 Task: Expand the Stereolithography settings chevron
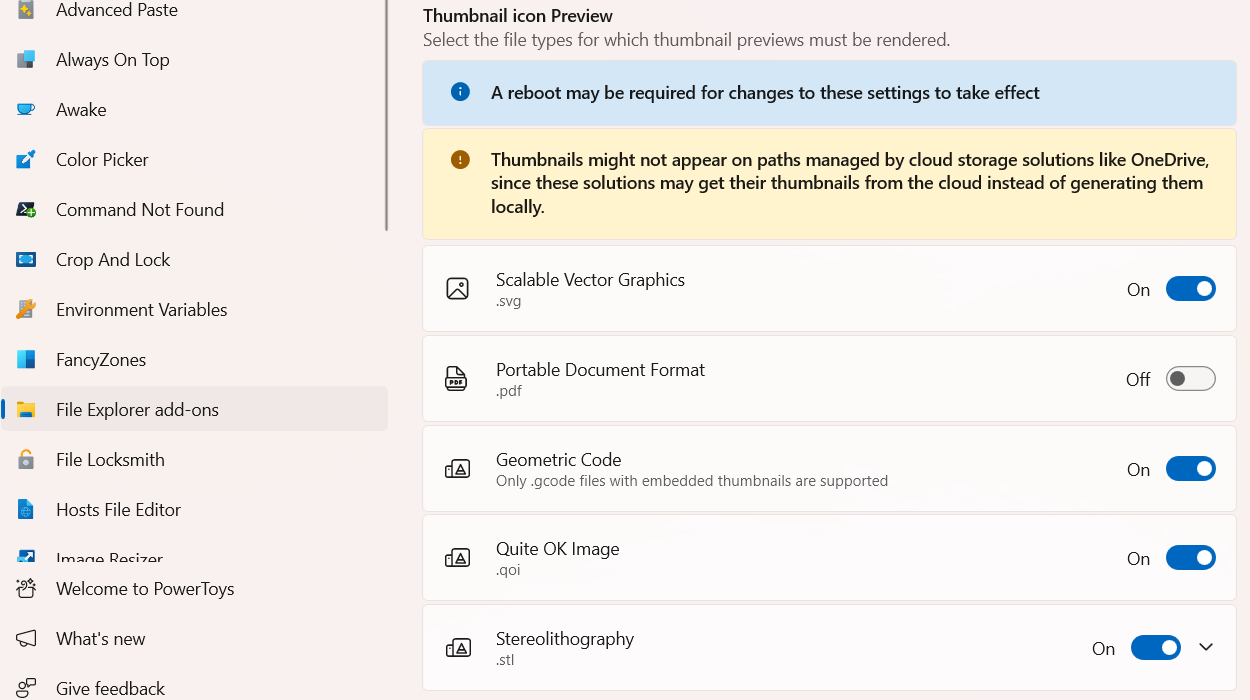[1206, 648]
